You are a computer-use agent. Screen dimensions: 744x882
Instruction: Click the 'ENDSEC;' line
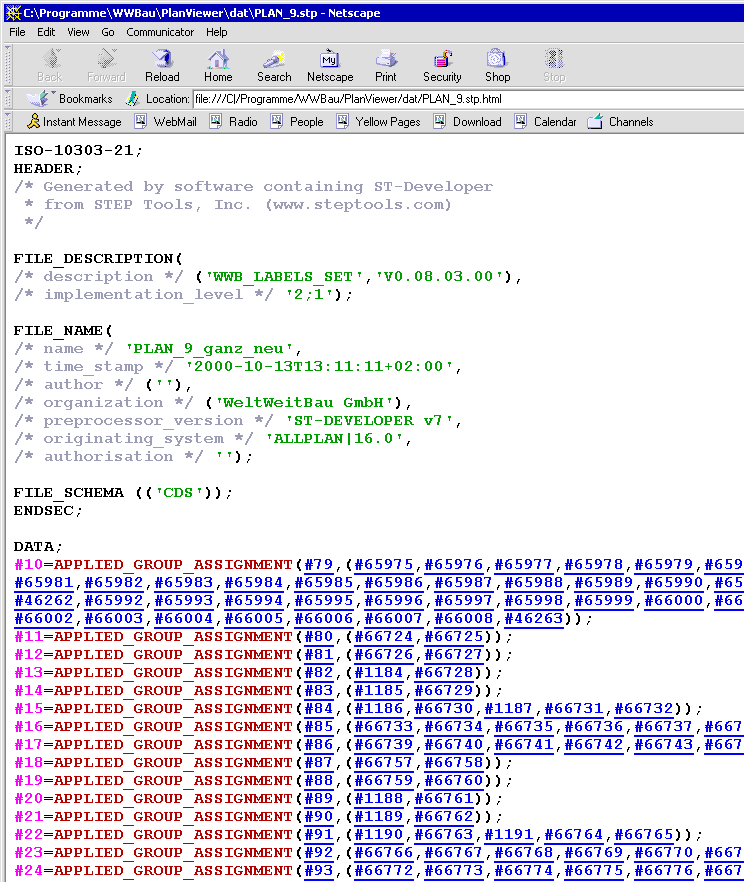(48, 511)
